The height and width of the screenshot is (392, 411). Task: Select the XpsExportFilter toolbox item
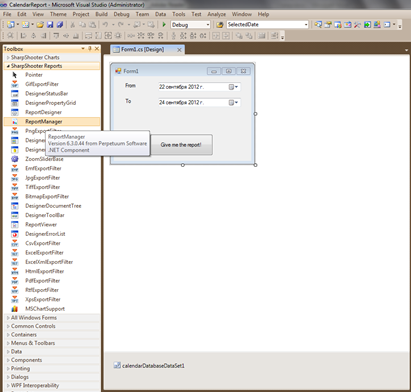[52, 299]
